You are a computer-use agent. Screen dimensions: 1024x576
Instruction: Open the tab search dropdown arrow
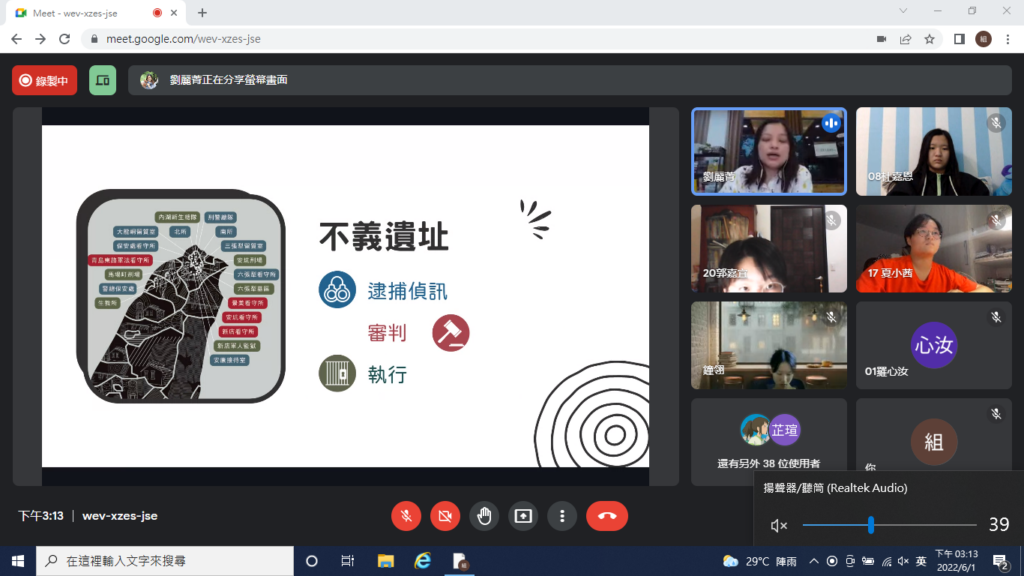pos(903,11)
